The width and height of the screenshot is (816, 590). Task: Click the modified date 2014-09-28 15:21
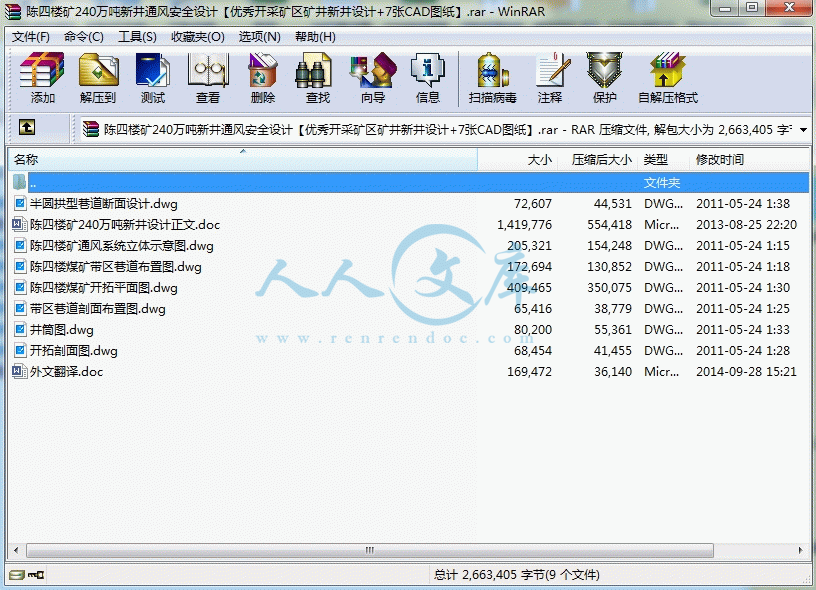point(746,371)
